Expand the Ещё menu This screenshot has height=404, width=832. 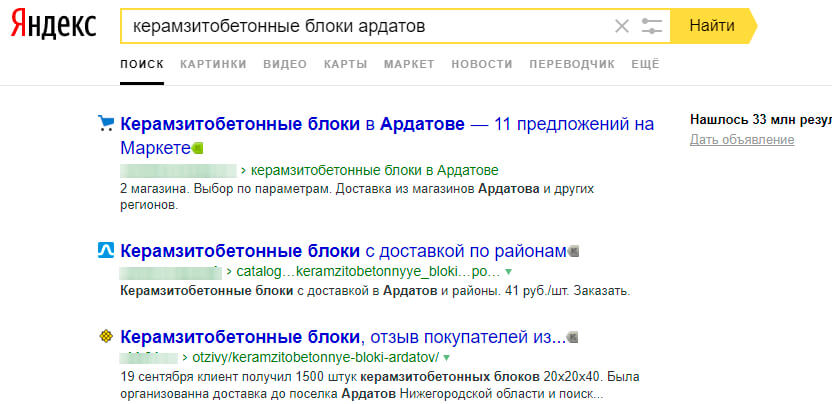(645, 64)
